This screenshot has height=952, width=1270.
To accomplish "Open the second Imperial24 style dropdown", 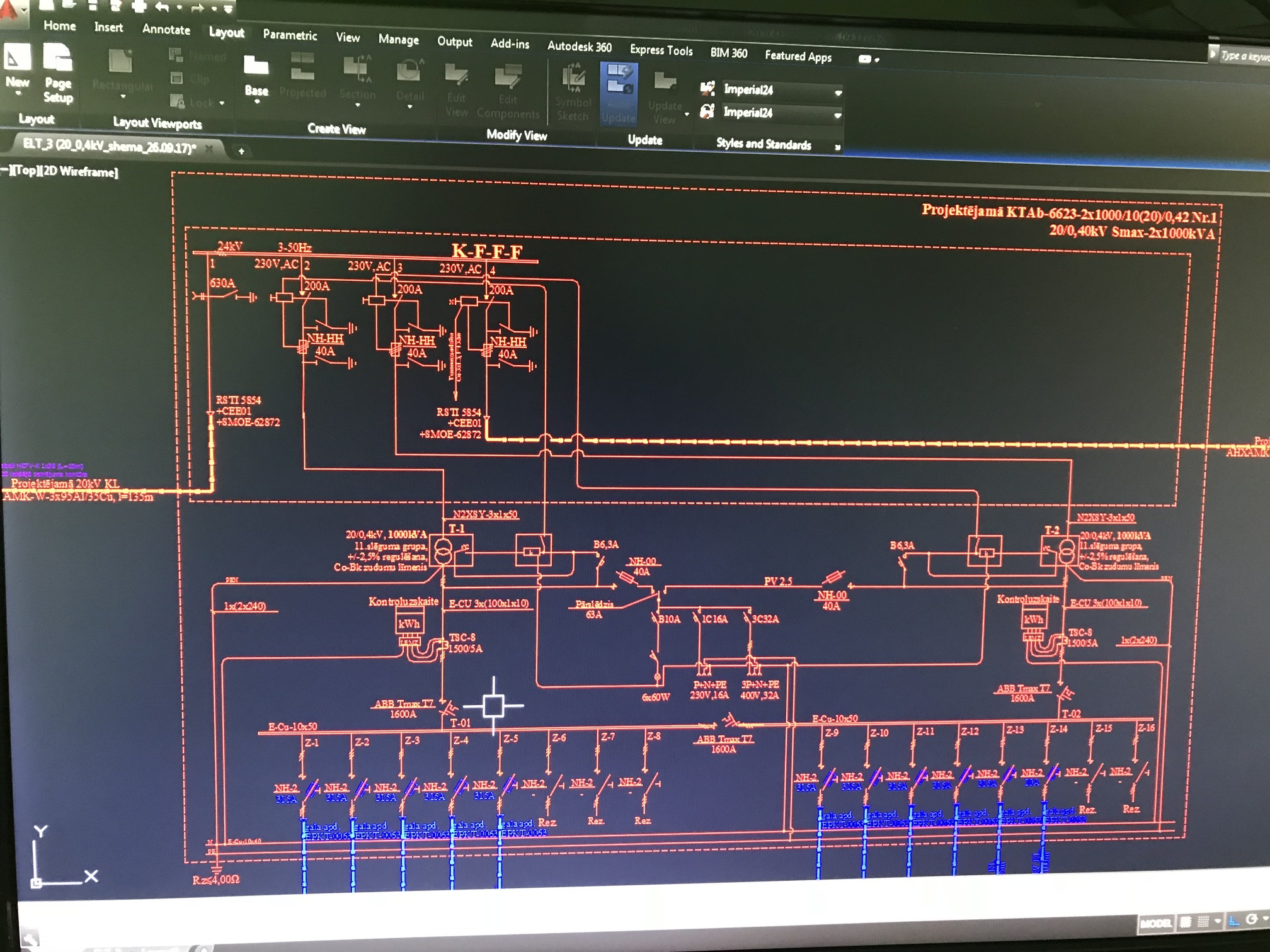I will 837,116.
